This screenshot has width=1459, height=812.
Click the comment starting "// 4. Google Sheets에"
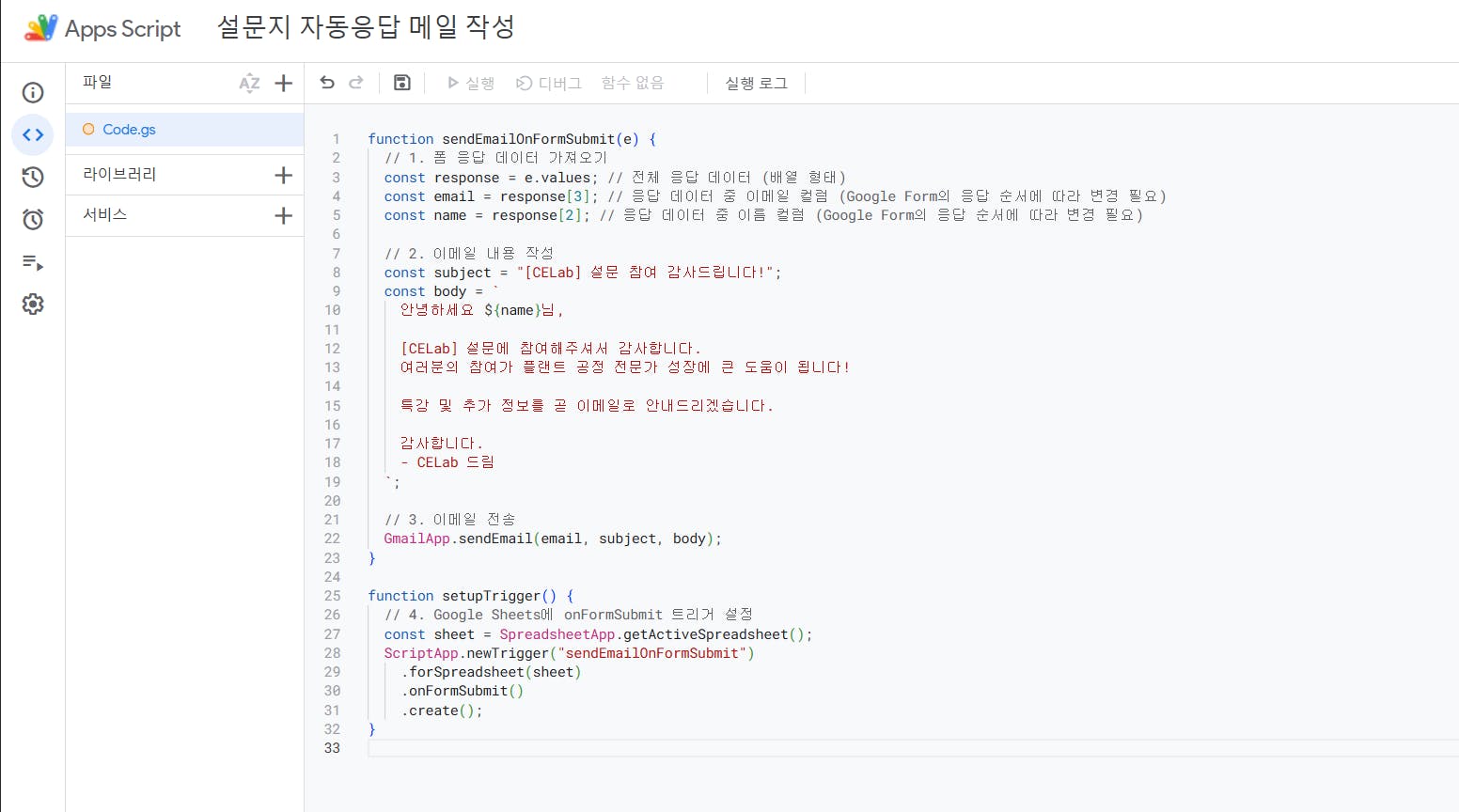click(x=568, y=615)
